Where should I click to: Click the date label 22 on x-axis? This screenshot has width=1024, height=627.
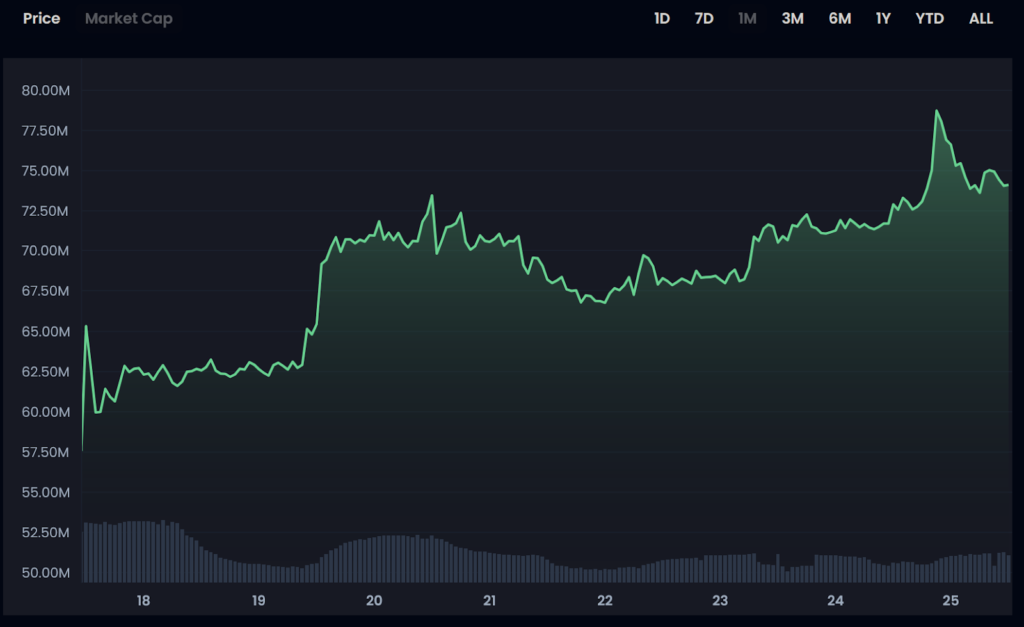tap(604, 601)
